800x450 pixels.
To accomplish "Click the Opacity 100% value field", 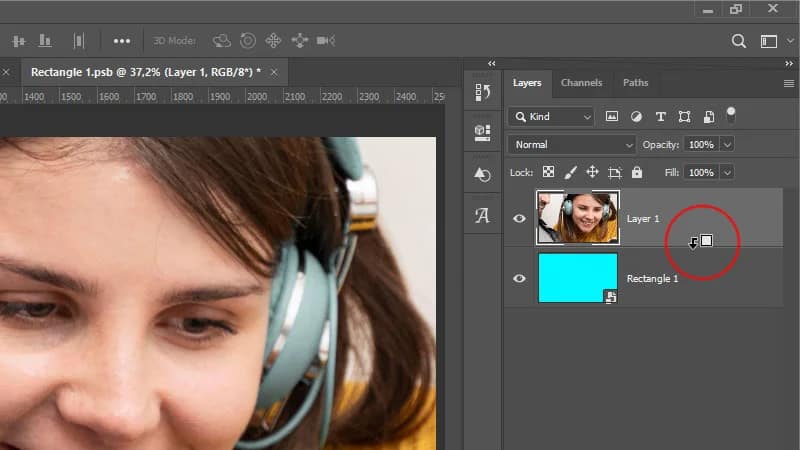I will pyautogui.click(x=701, y=145).
